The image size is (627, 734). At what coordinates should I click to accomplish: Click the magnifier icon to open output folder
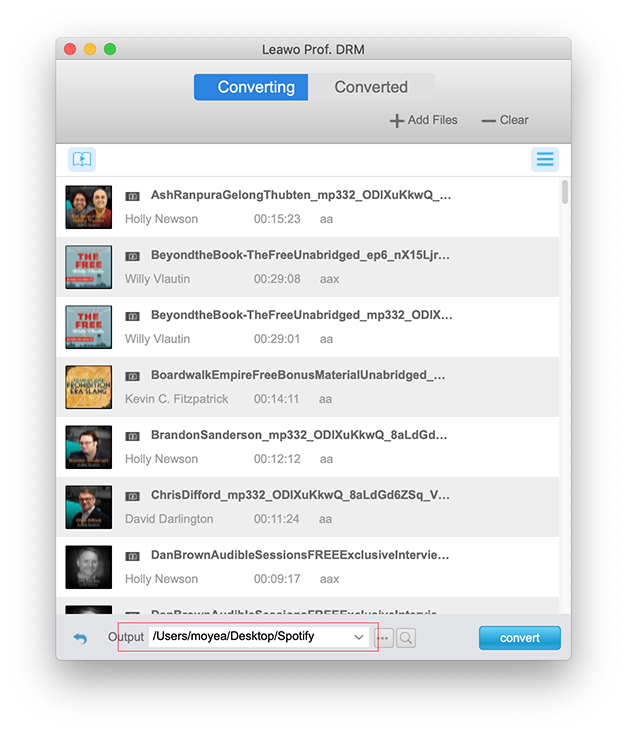[x=405, y=637]
